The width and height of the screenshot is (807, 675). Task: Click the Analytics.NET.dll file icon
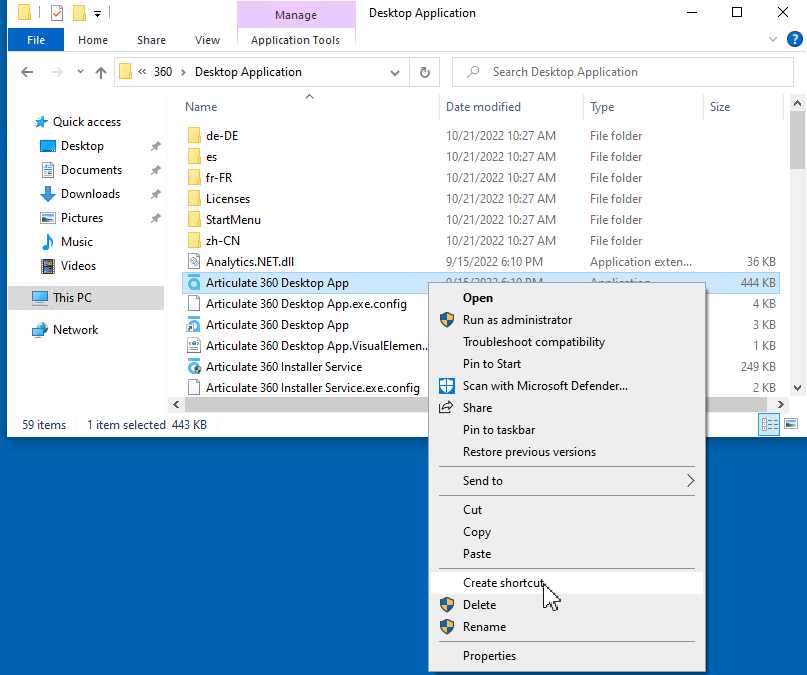(x=194, y=261)
